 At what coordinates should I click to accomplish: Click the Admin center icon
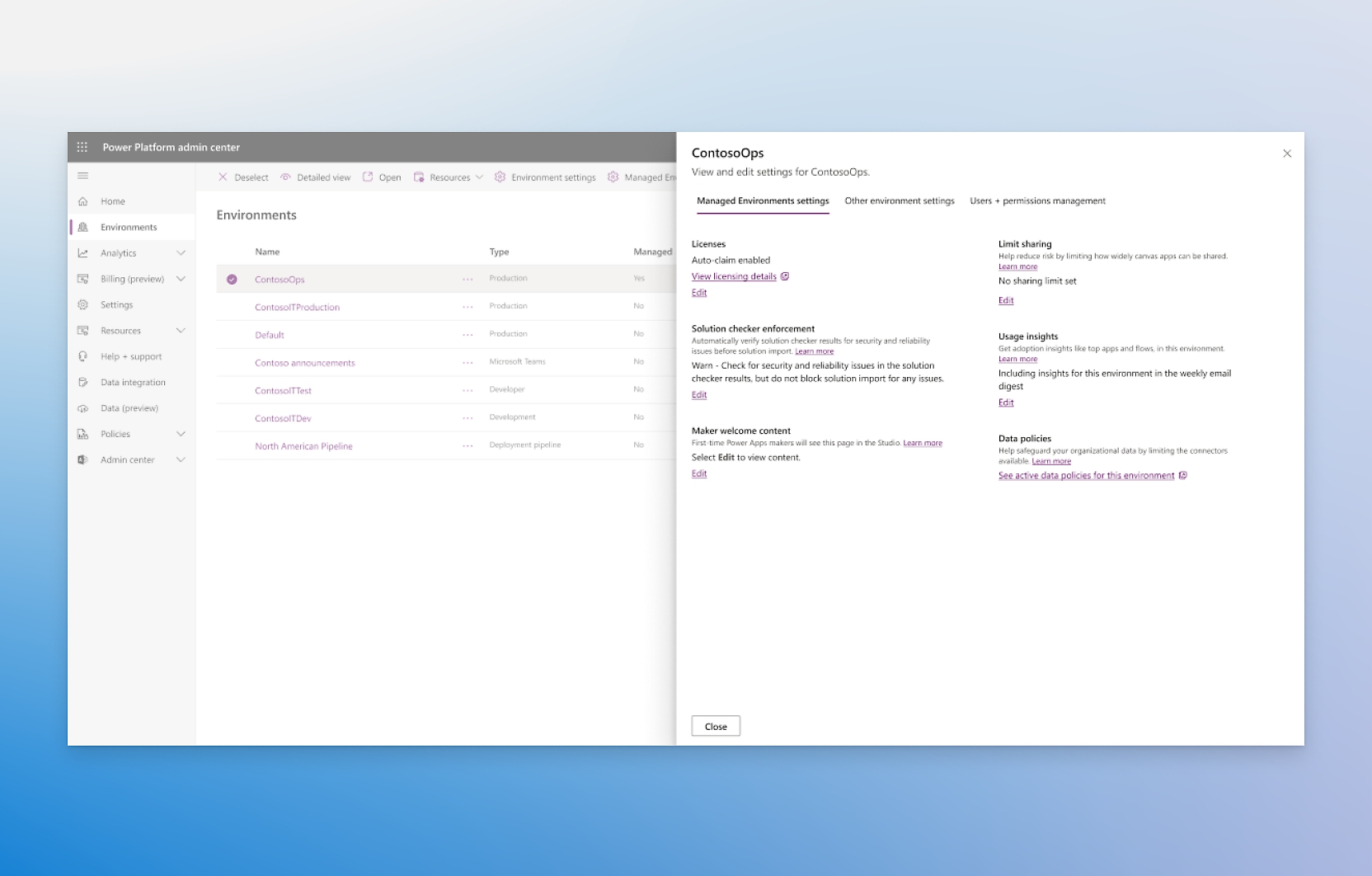pyautogui.click(x=82, y=459)
